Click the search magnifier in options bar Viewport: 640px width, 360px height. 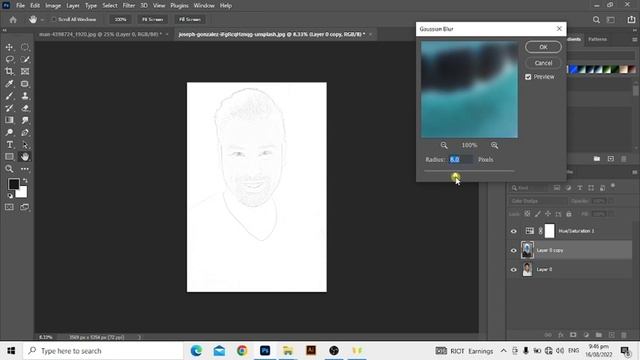click(596, 19)
